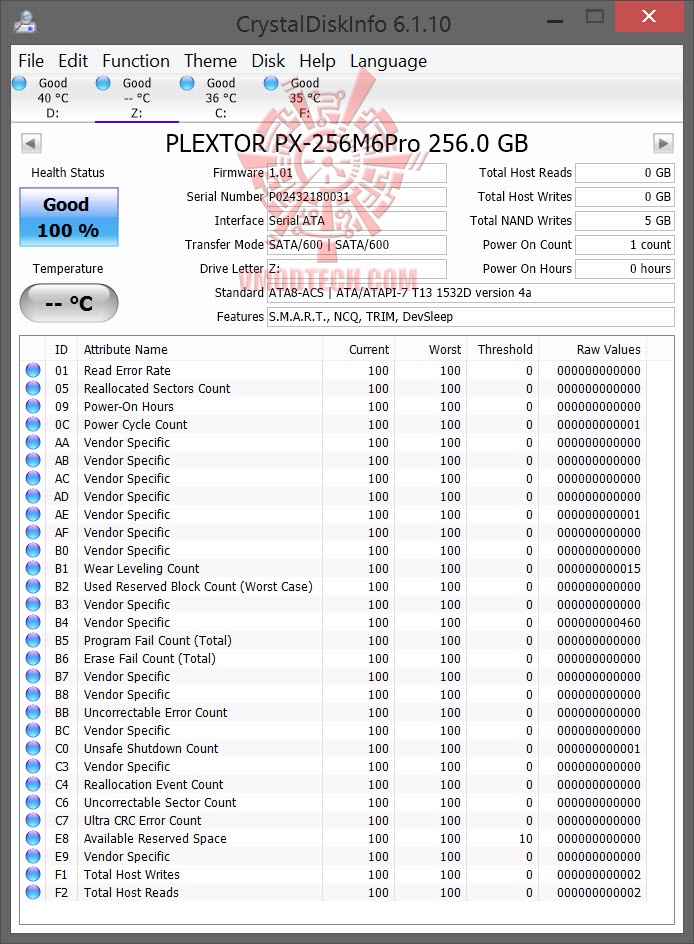
Task: Click status icon for Read Error Rate
Action: tap(33, 370)
